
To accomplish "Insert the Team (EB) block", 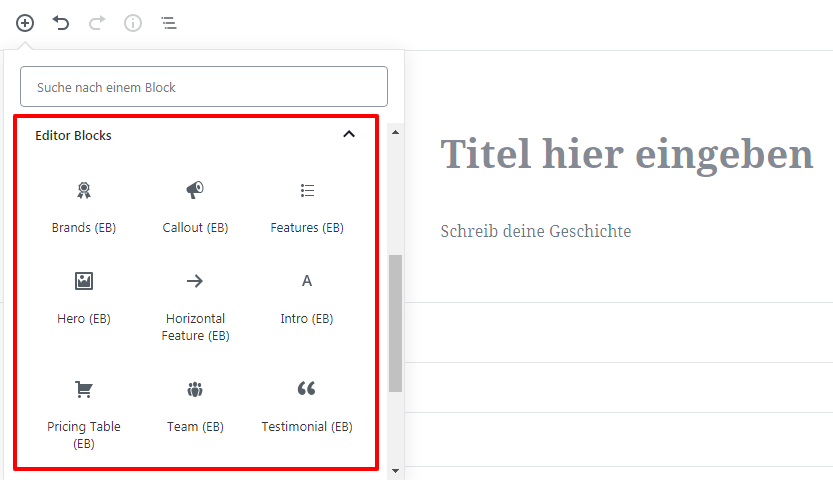I will pyautogui.click(x=195, y=406).
